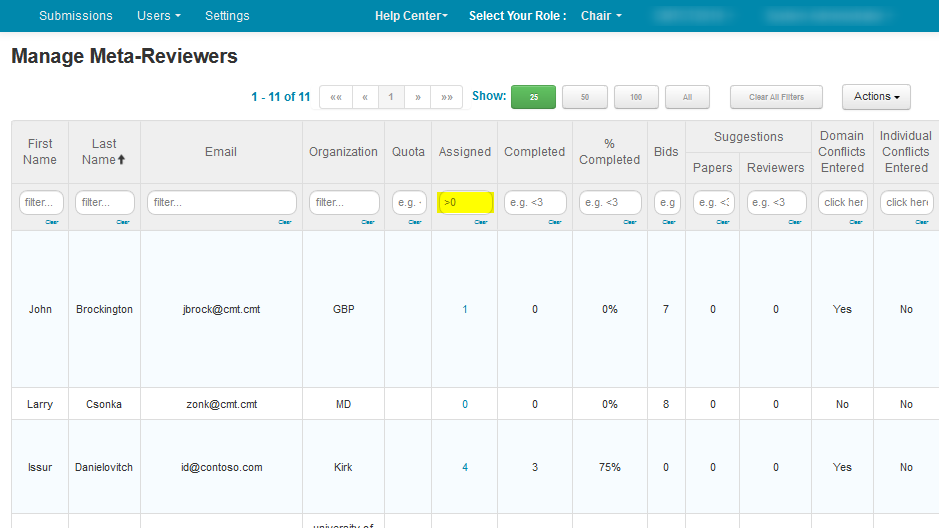Image resolution: width=939 pixels, height=528 pixels.
Task: Sort by Email column header
Action: [x=221, y=152]
